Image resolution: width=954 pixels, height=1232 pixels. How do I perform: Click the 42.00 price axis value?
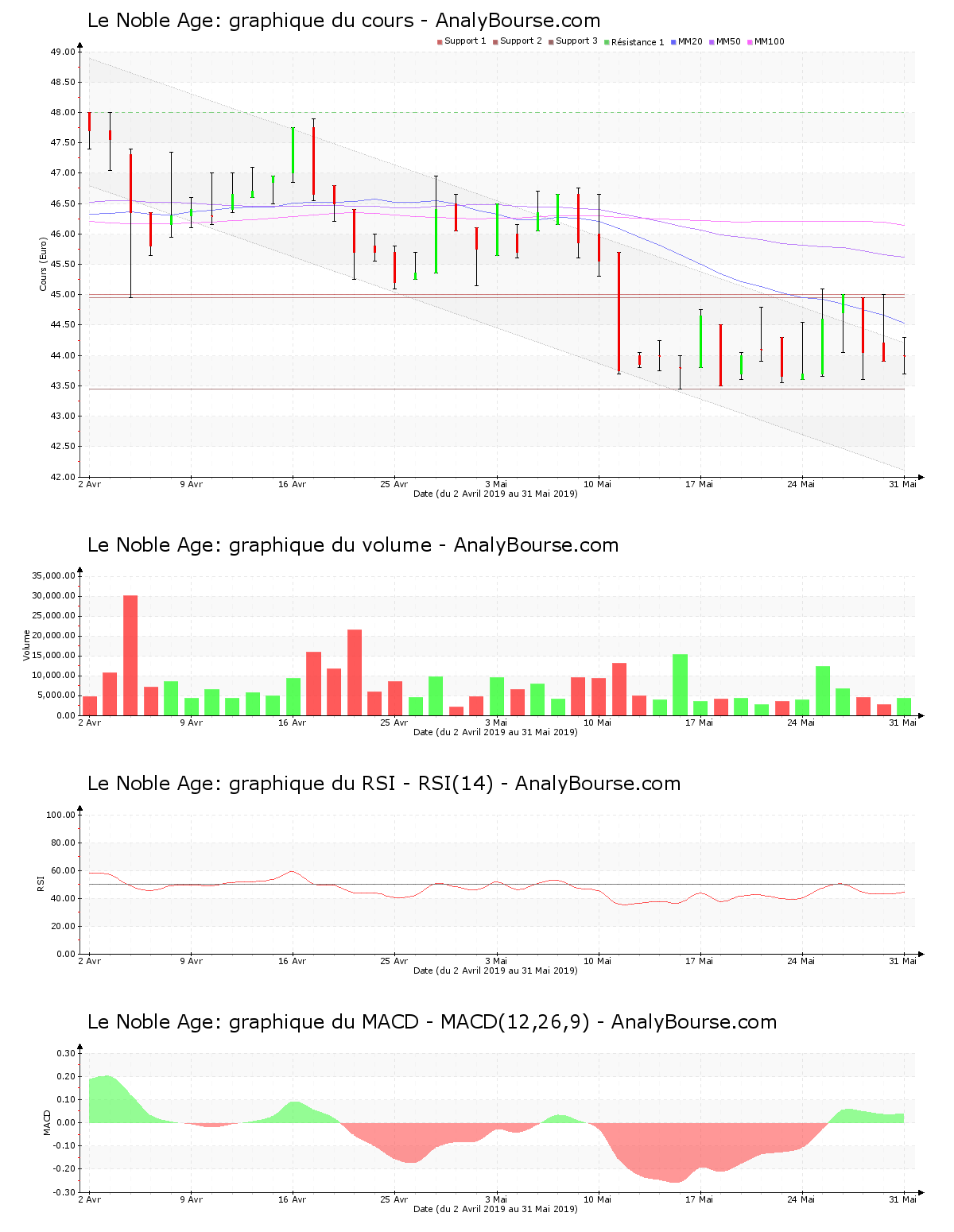point(63,477)
